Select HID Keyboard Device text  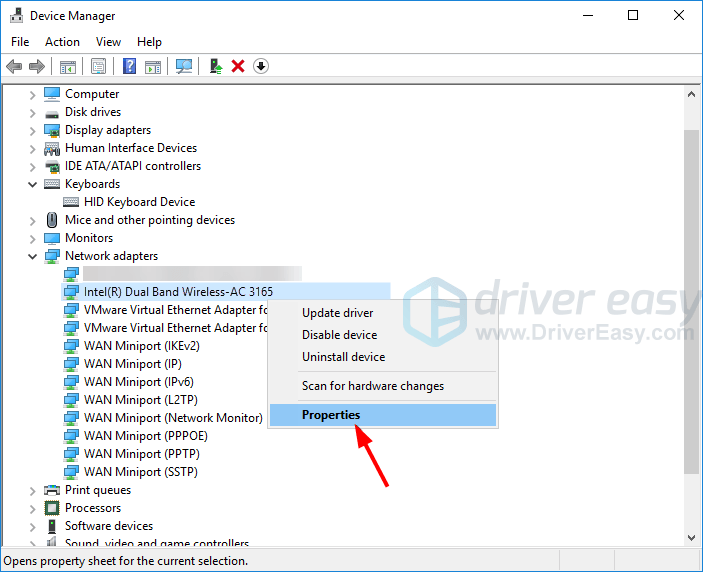139,202
